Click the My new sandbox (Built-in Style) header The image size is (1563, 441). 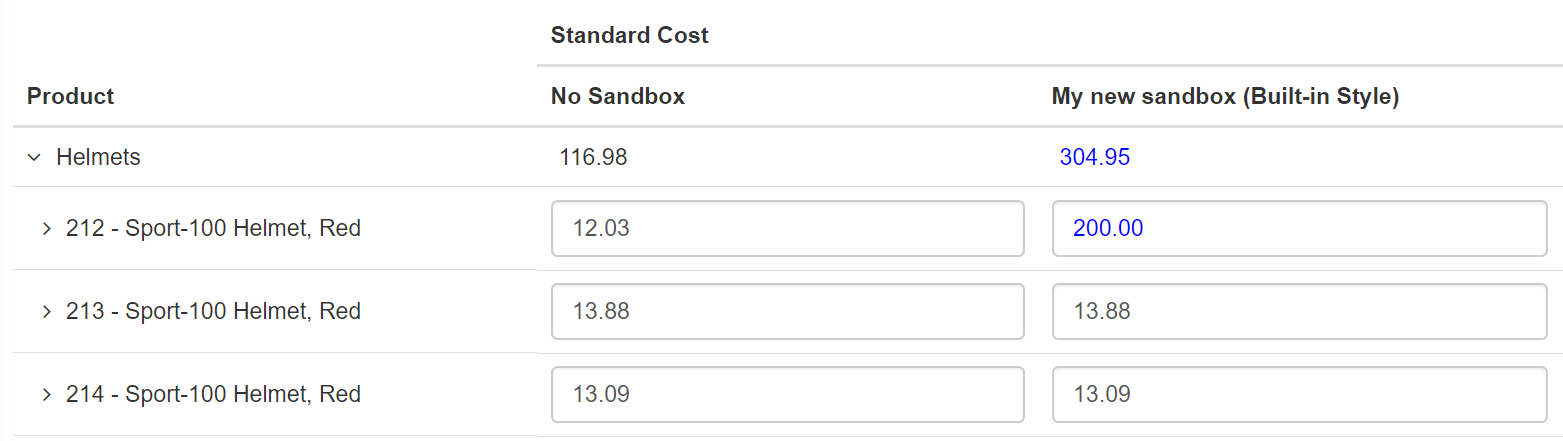pyautogui.click(x=1224, y=96)
